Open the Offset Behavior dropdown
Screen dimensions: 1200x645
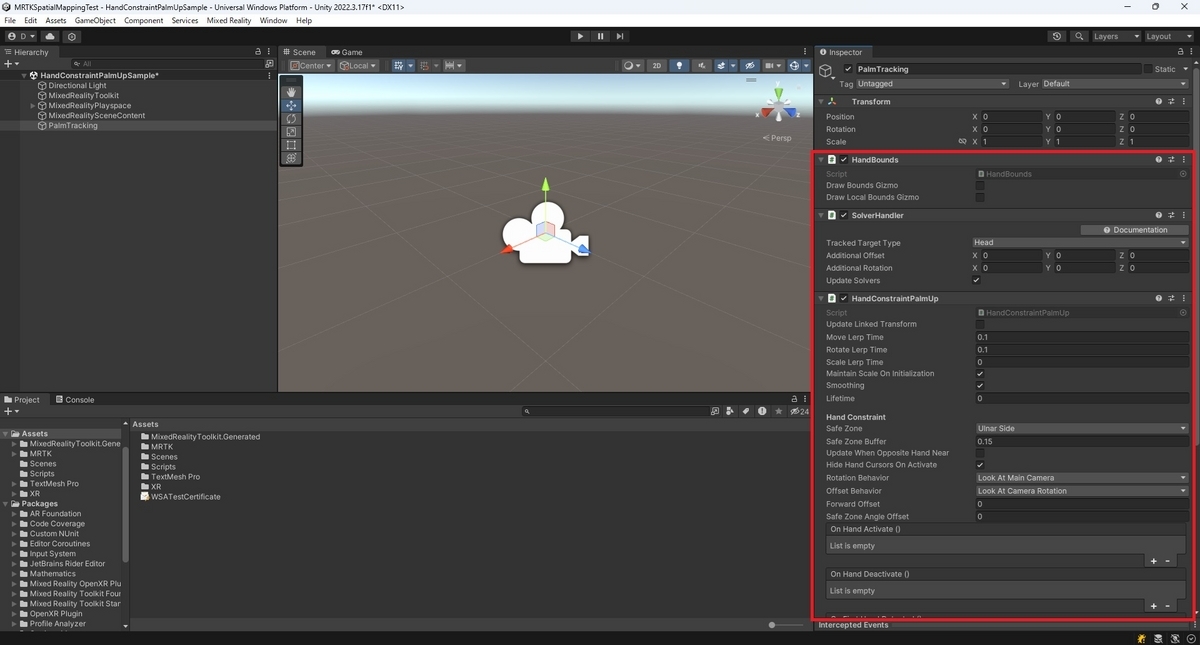pyautogui.click(x=1082, y=491)
